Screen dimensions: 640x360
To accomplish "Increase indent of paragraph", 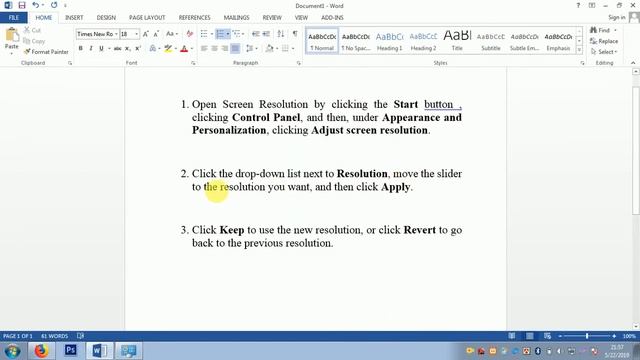I will (266, 34).
